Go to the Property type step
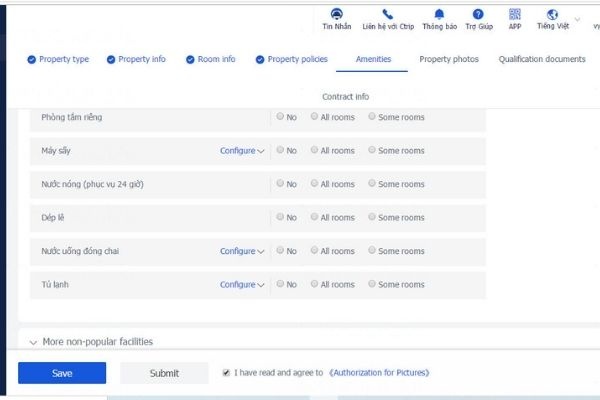The height and width of the screenshot is (400, 600). [58, 59]
